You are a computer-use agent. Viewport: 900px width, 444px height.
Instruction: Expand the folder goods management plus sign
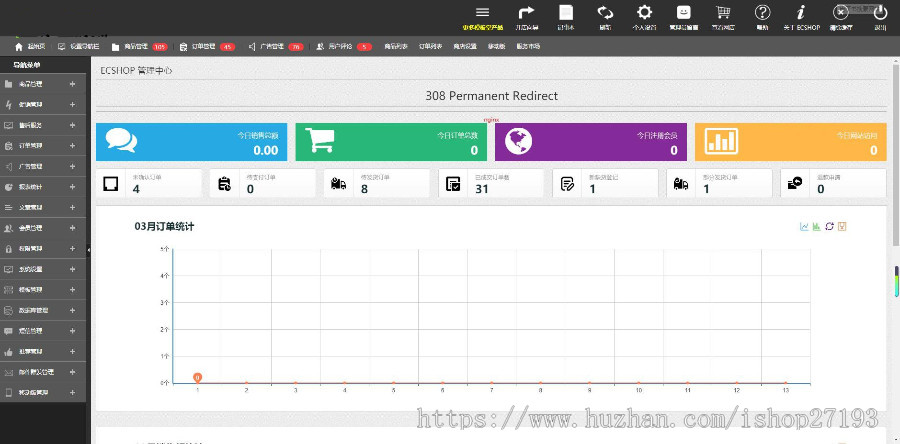72,84
